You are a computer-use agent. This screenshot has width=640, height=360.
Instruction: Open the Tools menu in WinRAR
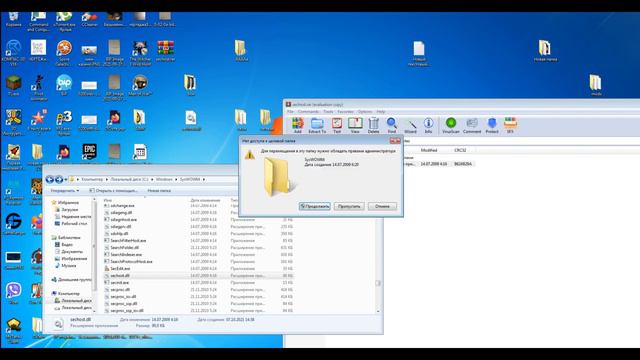[x=328, y=111]
